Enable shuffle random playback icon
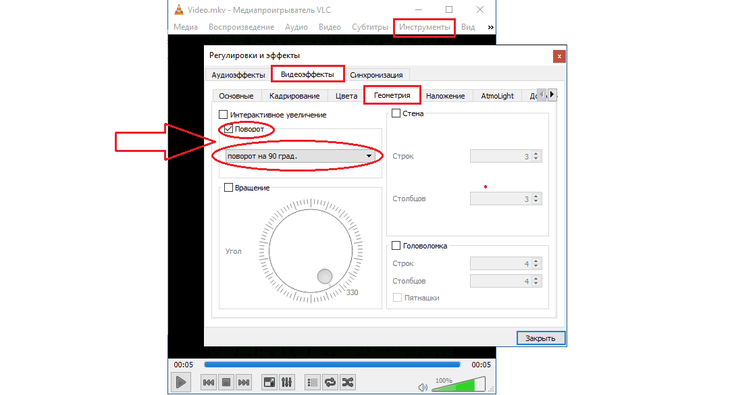 [x=348, y=382]
